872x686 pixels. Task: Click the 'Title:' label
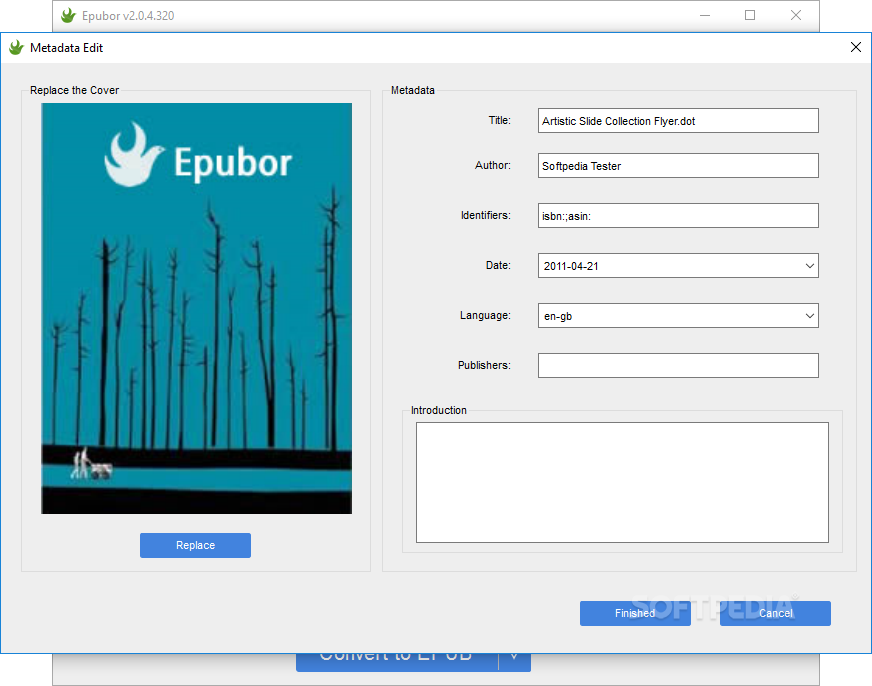coord(499,121)
